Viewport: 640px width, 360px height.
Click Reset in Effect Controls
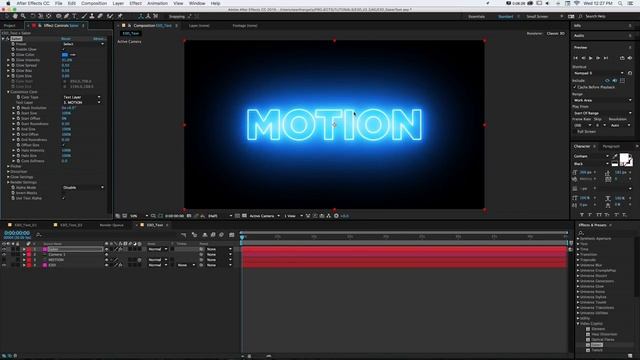pyautogui.click(x=66, y=39)
